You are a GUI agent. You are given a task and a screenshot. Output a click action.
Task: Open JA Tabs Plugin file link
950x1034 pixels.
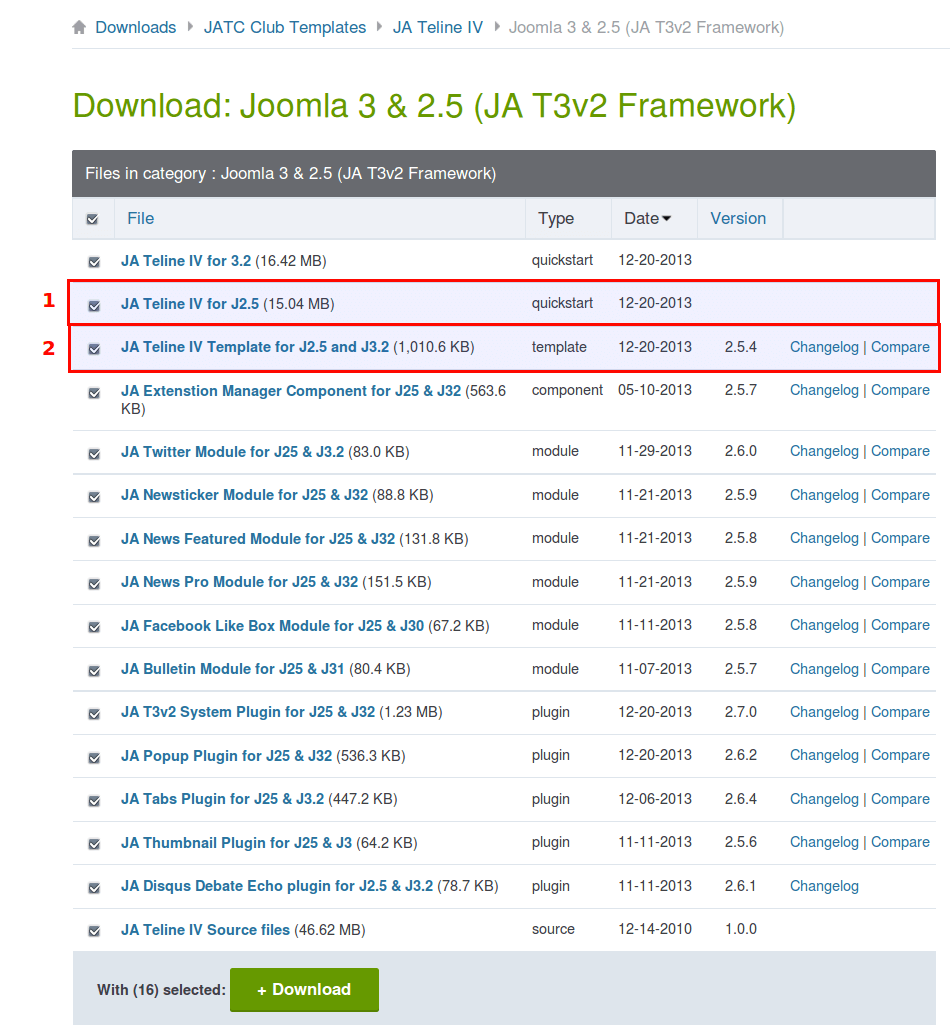tap(222, 799)
